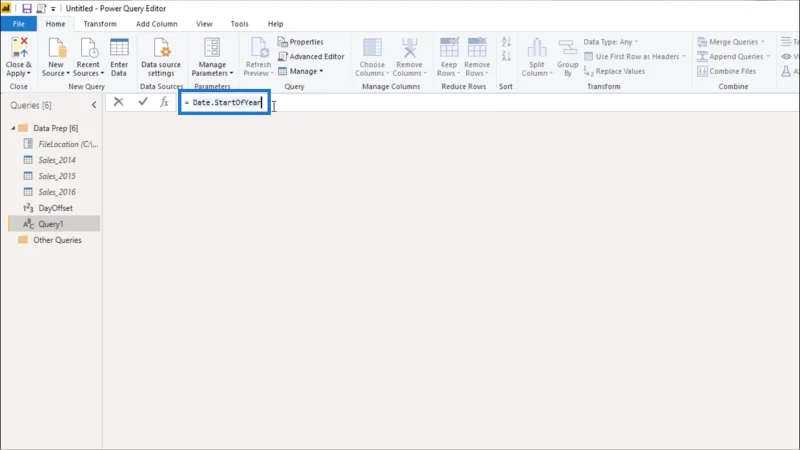Image resolution: width=800 pixels, height=450 pixels.
Task: Click the Remove Rows icon
Action: 477,48
